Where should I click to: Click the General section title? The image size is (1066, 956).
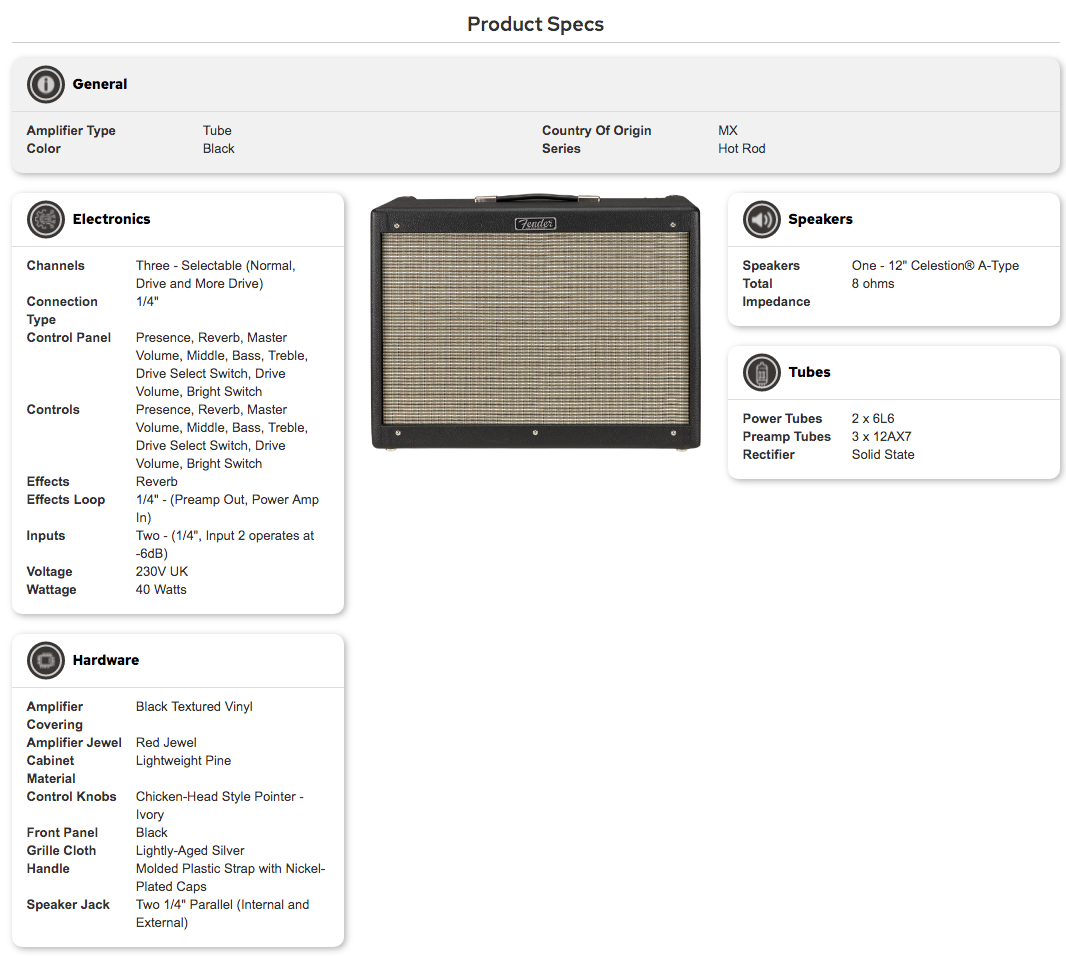[100, 84]
